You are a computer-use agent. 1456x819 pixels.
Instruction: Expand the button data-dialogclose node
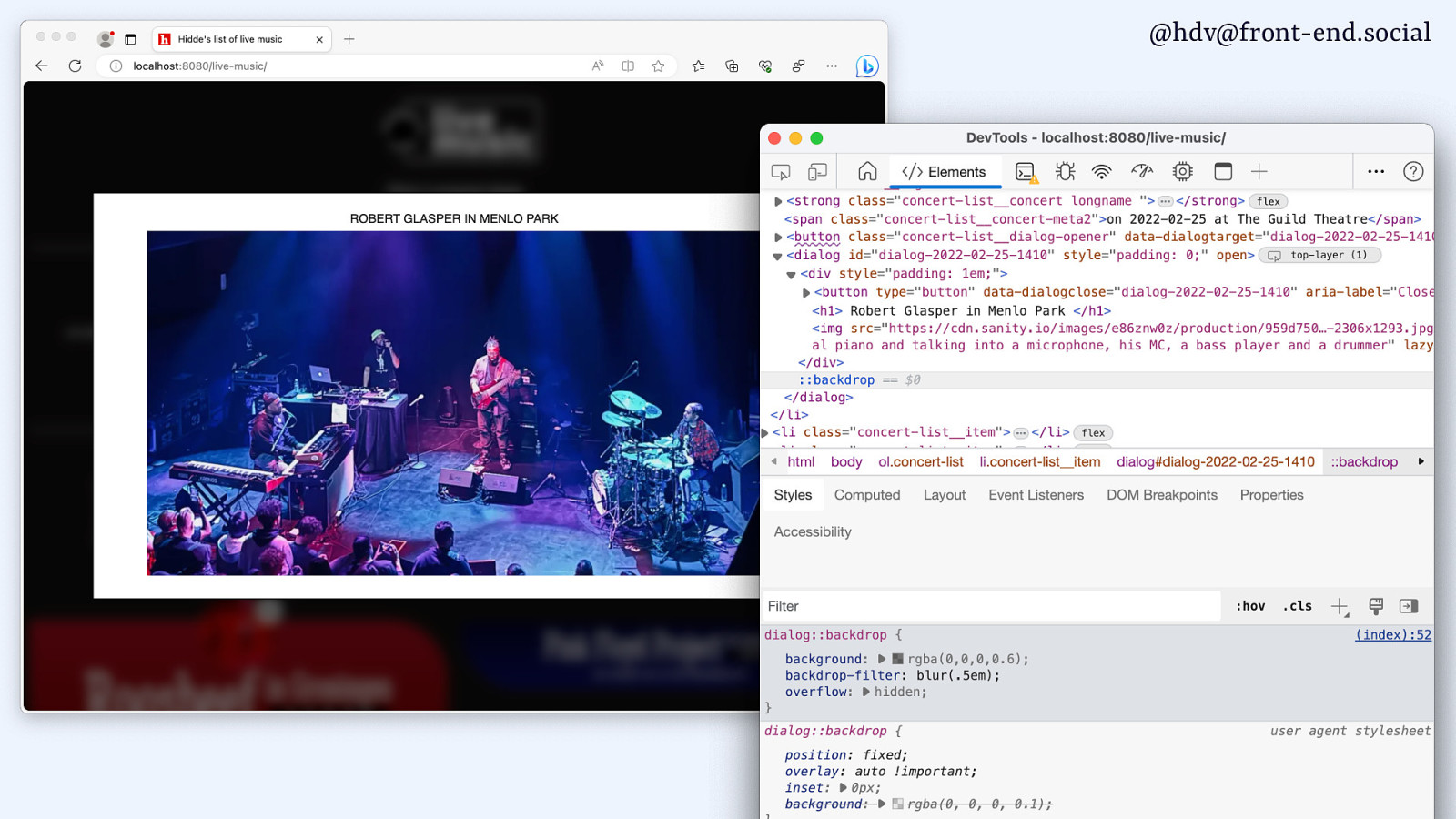click(805, 293)
